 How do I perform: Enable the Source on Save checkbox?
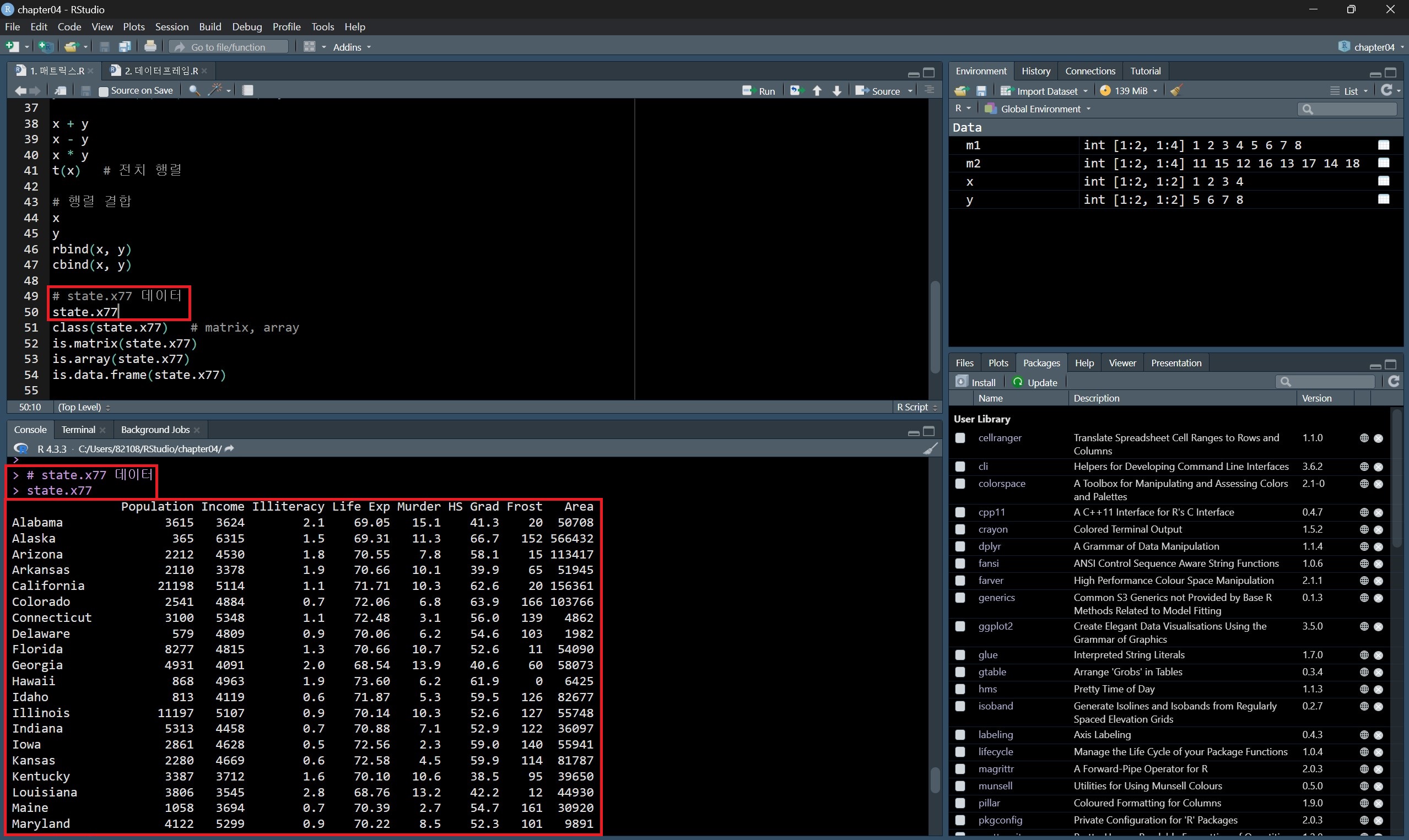coord(104,91)
